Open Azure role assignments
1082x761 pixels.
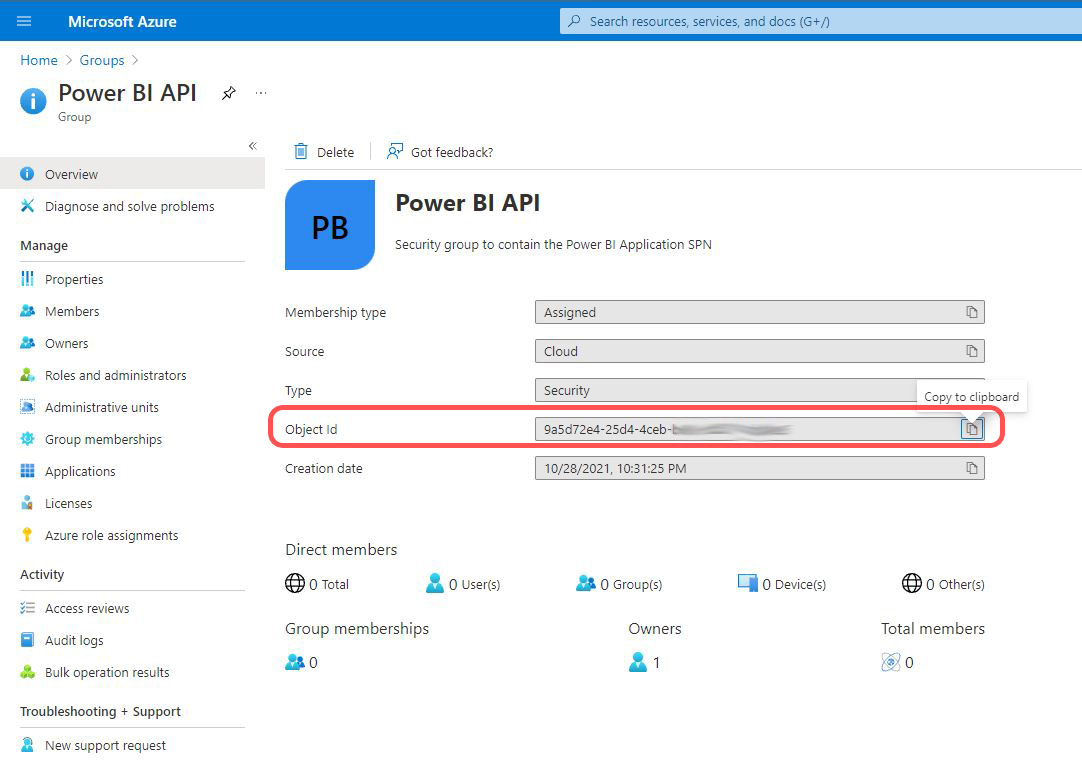(111, 535)
